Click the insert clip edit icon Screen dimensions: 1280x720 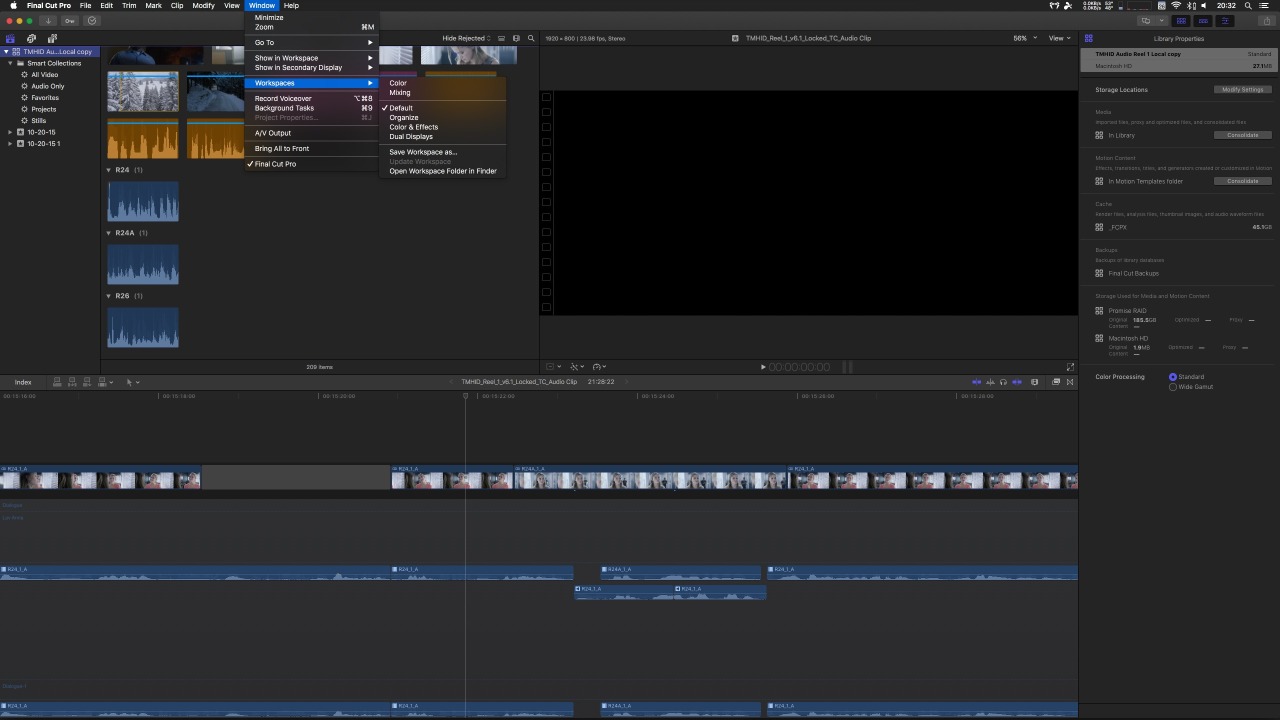click(72, 382)
